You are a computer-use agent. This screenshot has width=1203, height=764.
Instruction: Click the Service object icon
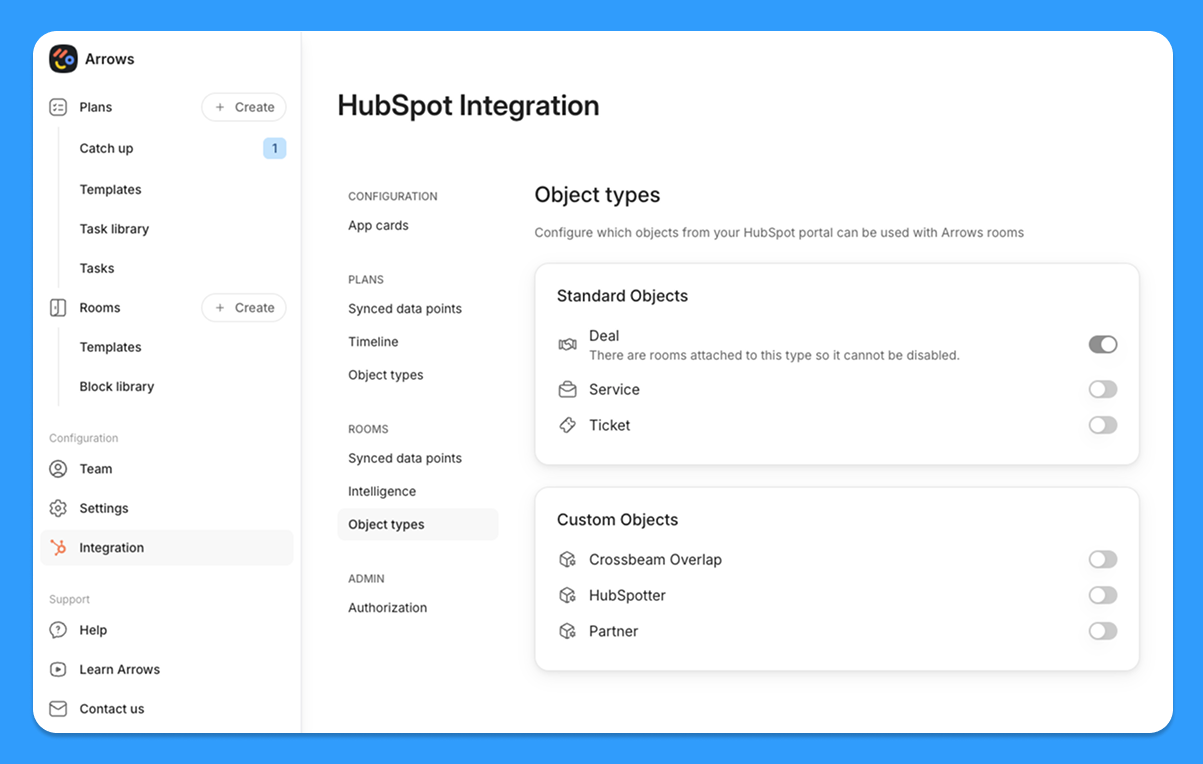567,390
